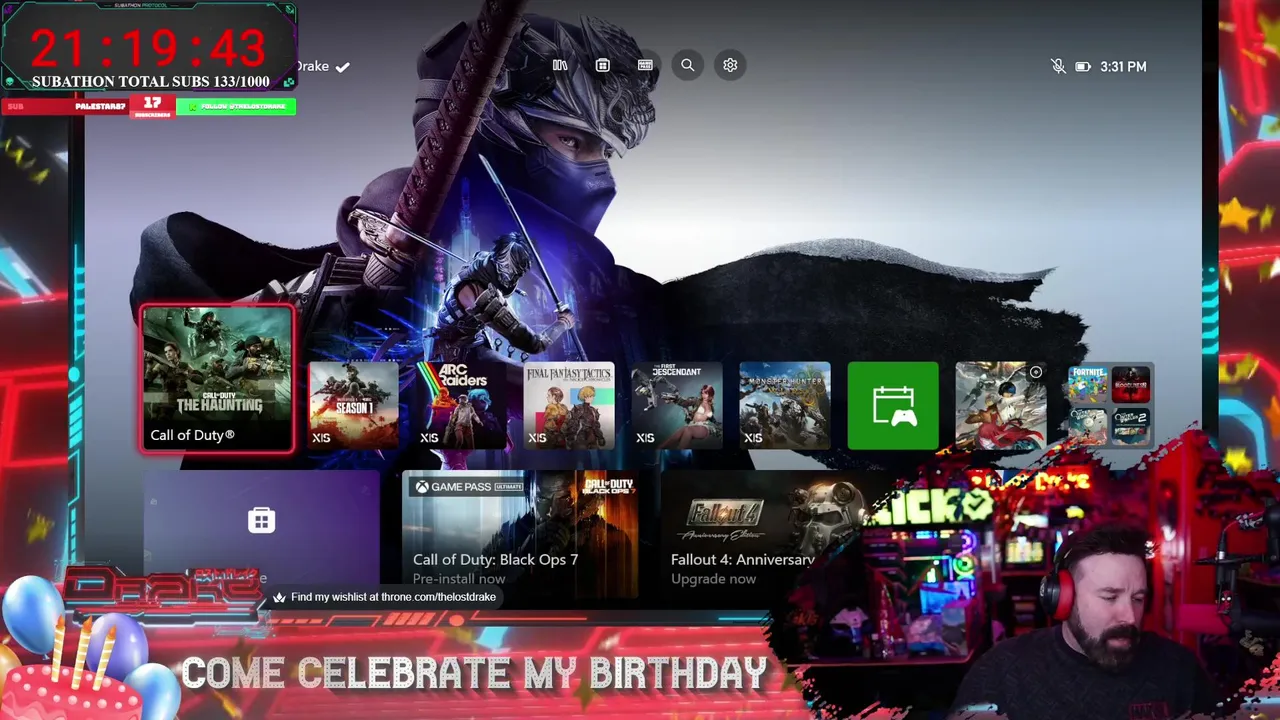Open the Final Fantasy Tactics game tile
The width and height of the screenshot is (1280, 720).
click(569, 405)
